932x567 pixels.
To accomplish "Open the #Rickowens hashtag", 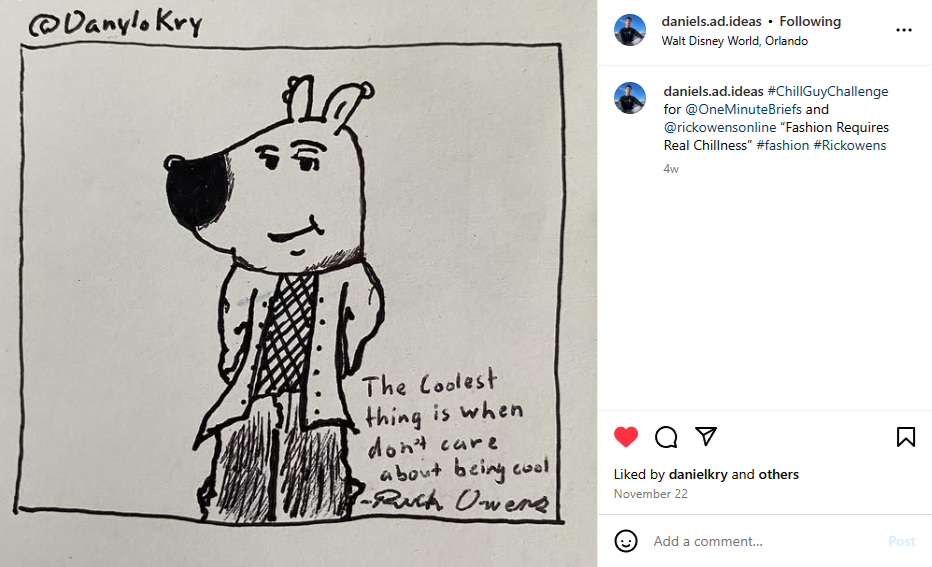I will point(849,146).
